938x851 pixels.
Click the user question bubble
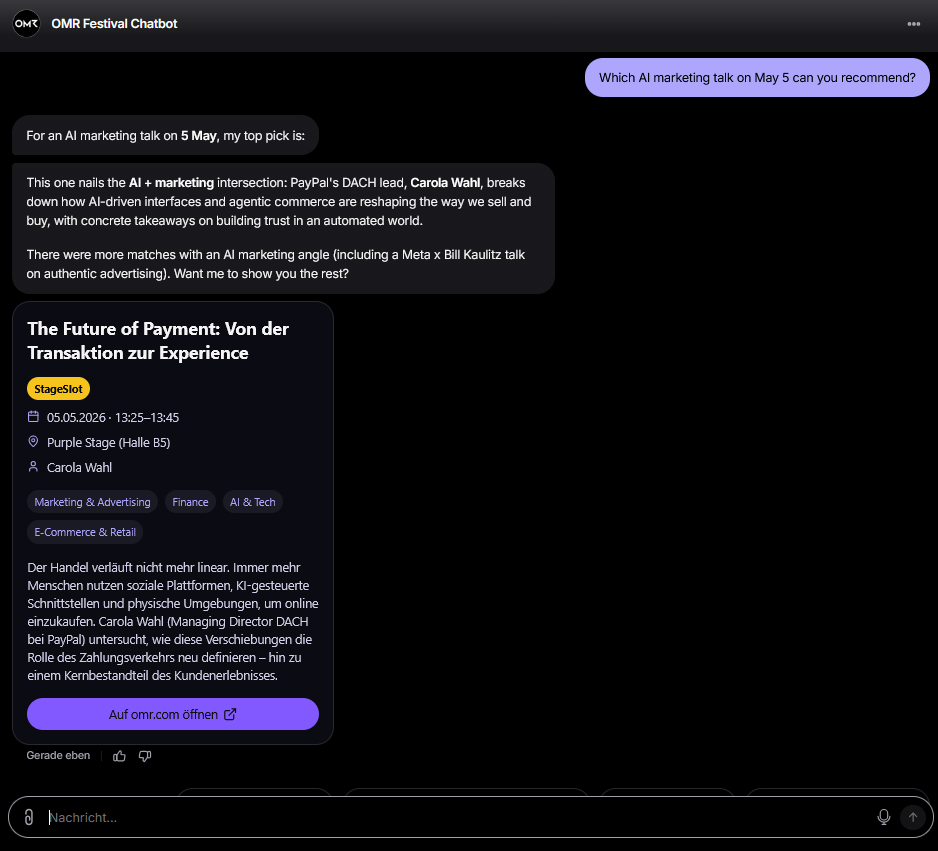(757, 78)
